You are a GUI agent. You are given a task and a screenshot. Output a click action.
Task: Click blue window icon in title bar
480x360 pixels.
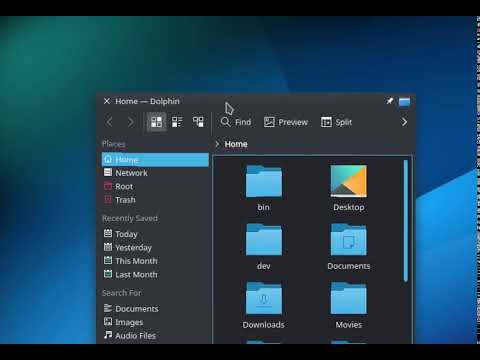(404, 102)
